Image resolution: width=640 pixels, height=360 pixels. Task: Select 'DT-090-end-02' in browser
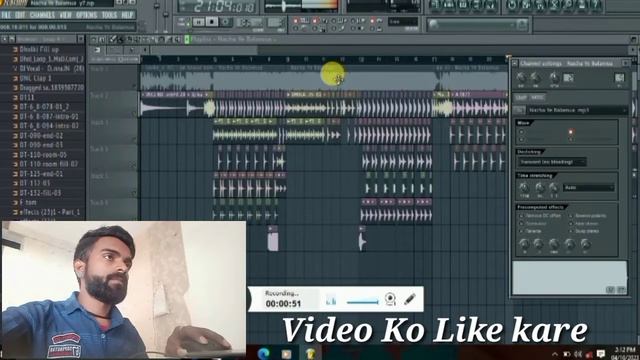click(41, 136)
